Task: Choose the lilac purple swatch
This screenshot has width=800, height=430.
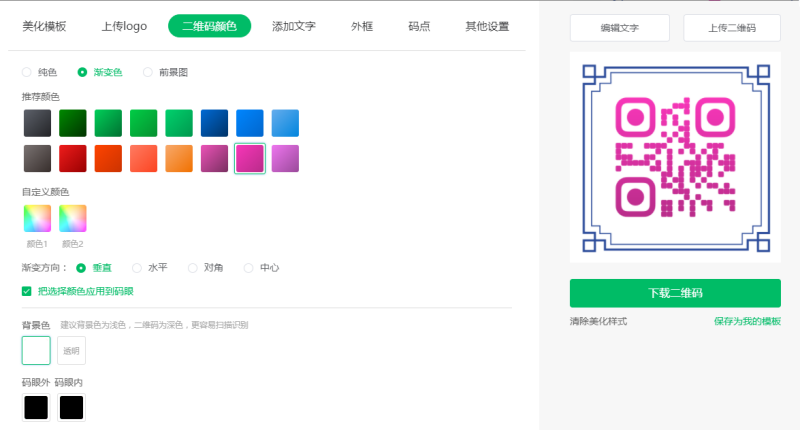Action: point(285,159)
